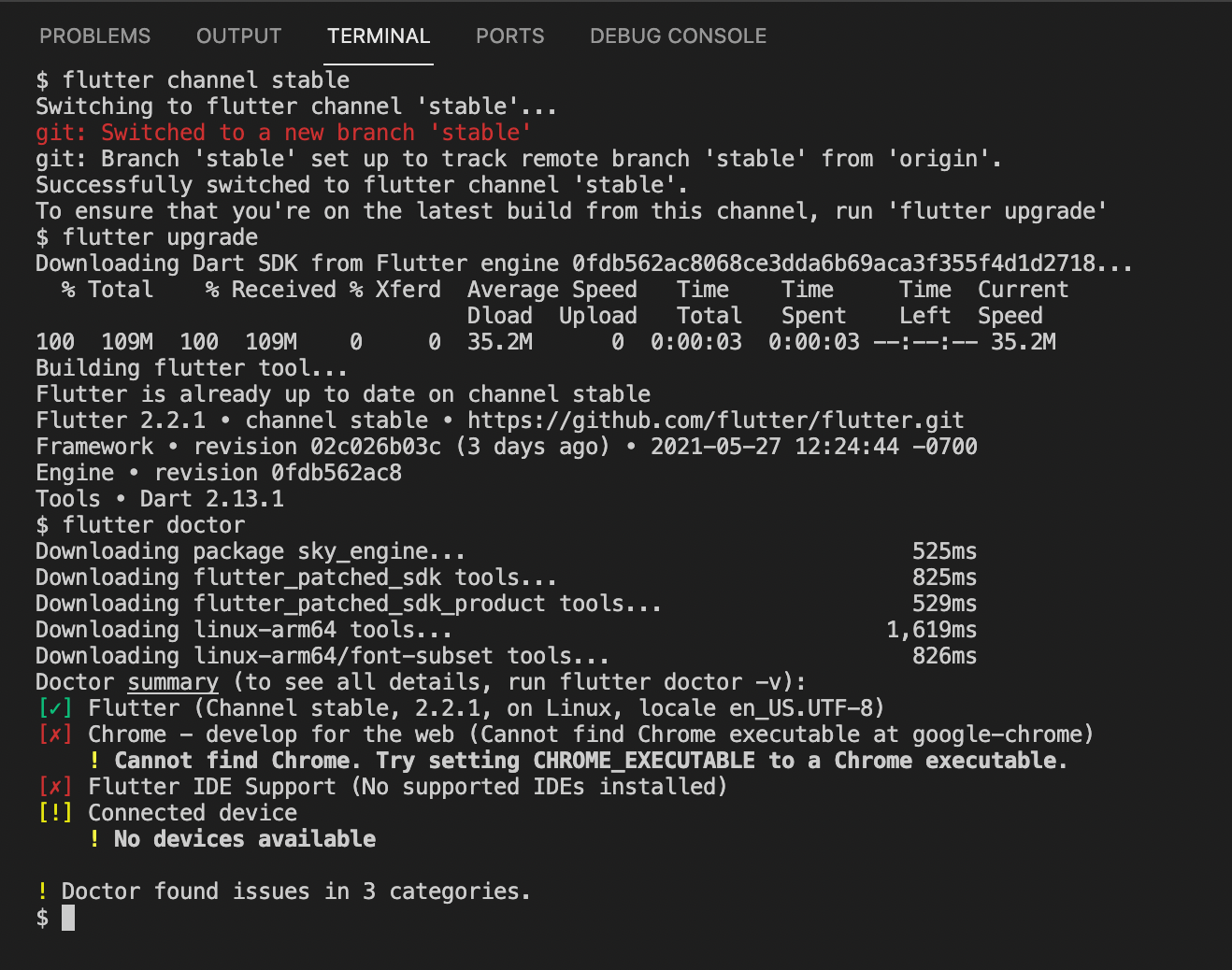
Task: Switch to the PROBLEMS tab
Action: pos(94,36)
